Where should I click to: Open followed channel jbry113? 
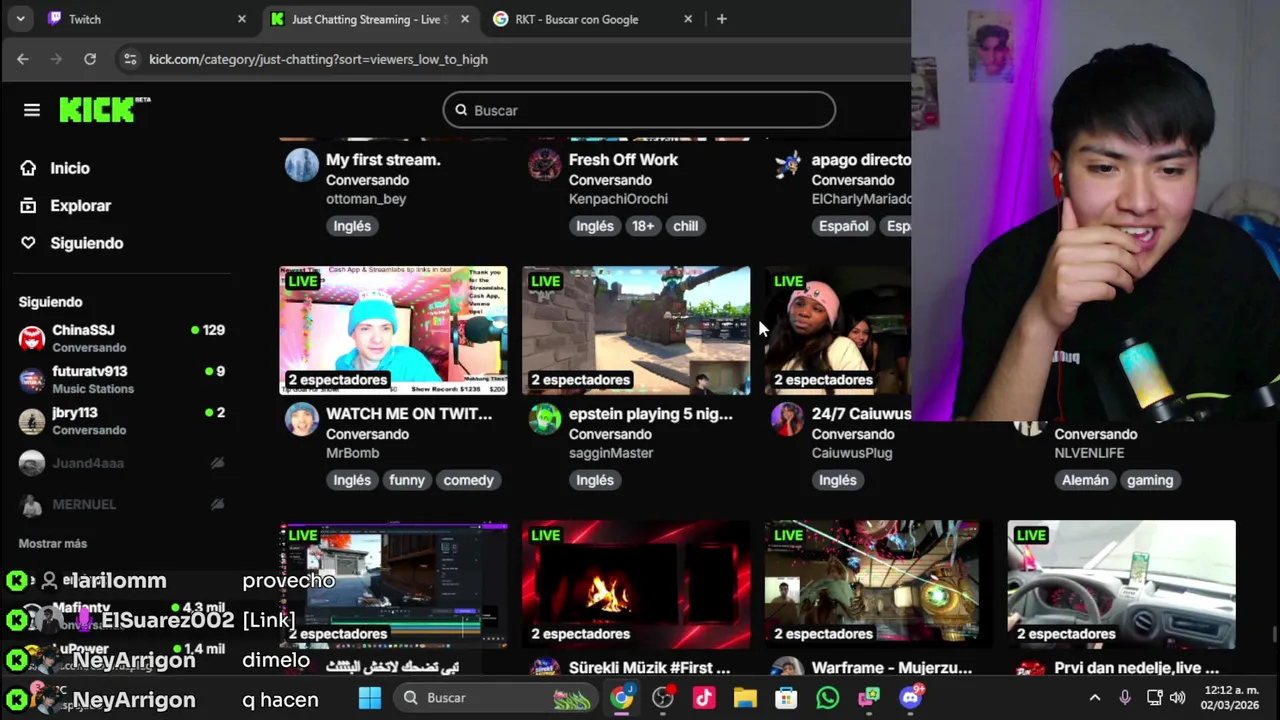tap(122, 421)
